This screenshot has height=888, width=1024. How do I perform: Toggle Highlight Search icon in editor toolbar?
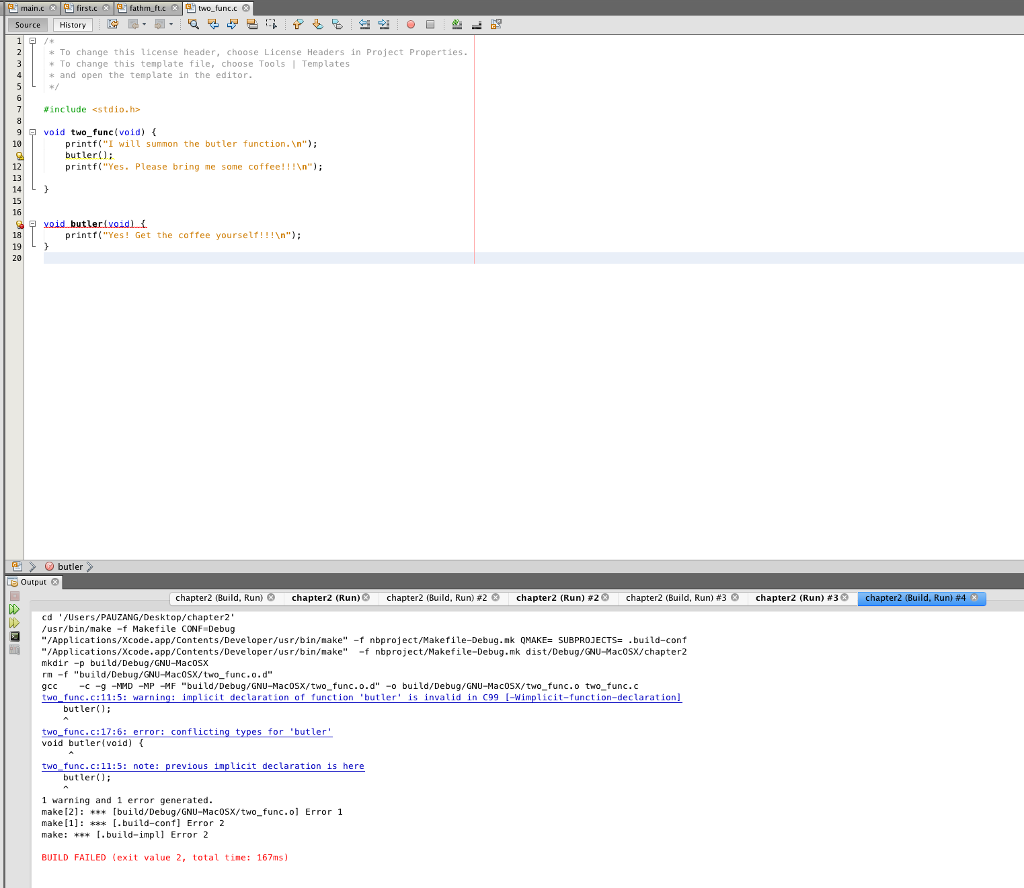(x=252, y=24)
